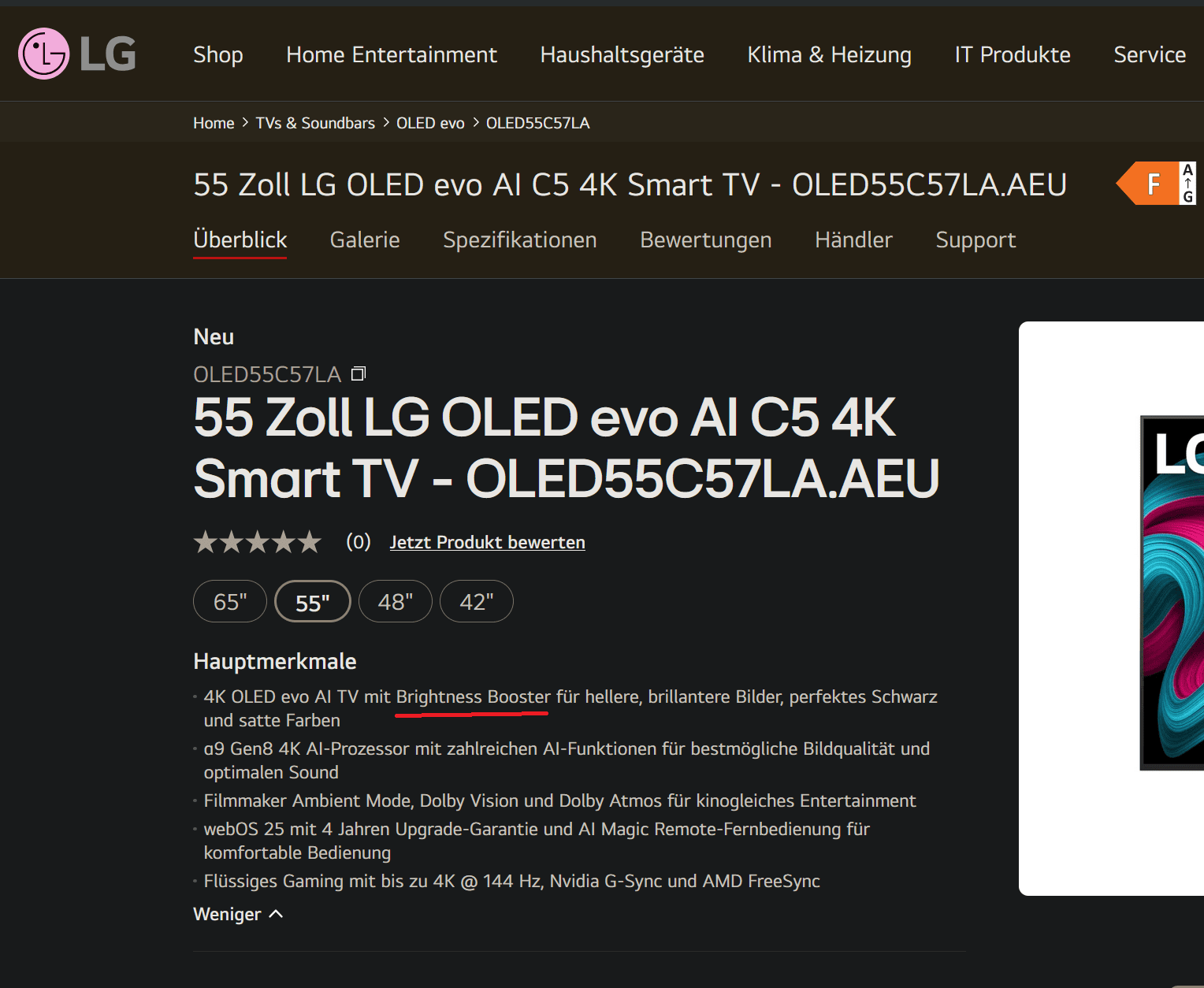The height and width of the screenshot is (988, 1204).
Task: Switch to the Händler tab
Action: [x=853, y=240]
